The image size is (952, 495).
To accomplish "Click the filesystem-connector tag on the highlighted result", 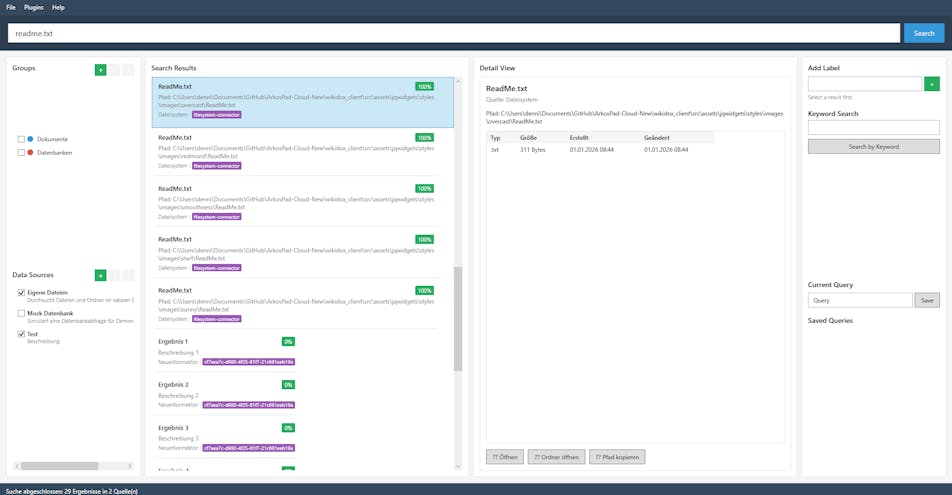I will click(217, 114).
